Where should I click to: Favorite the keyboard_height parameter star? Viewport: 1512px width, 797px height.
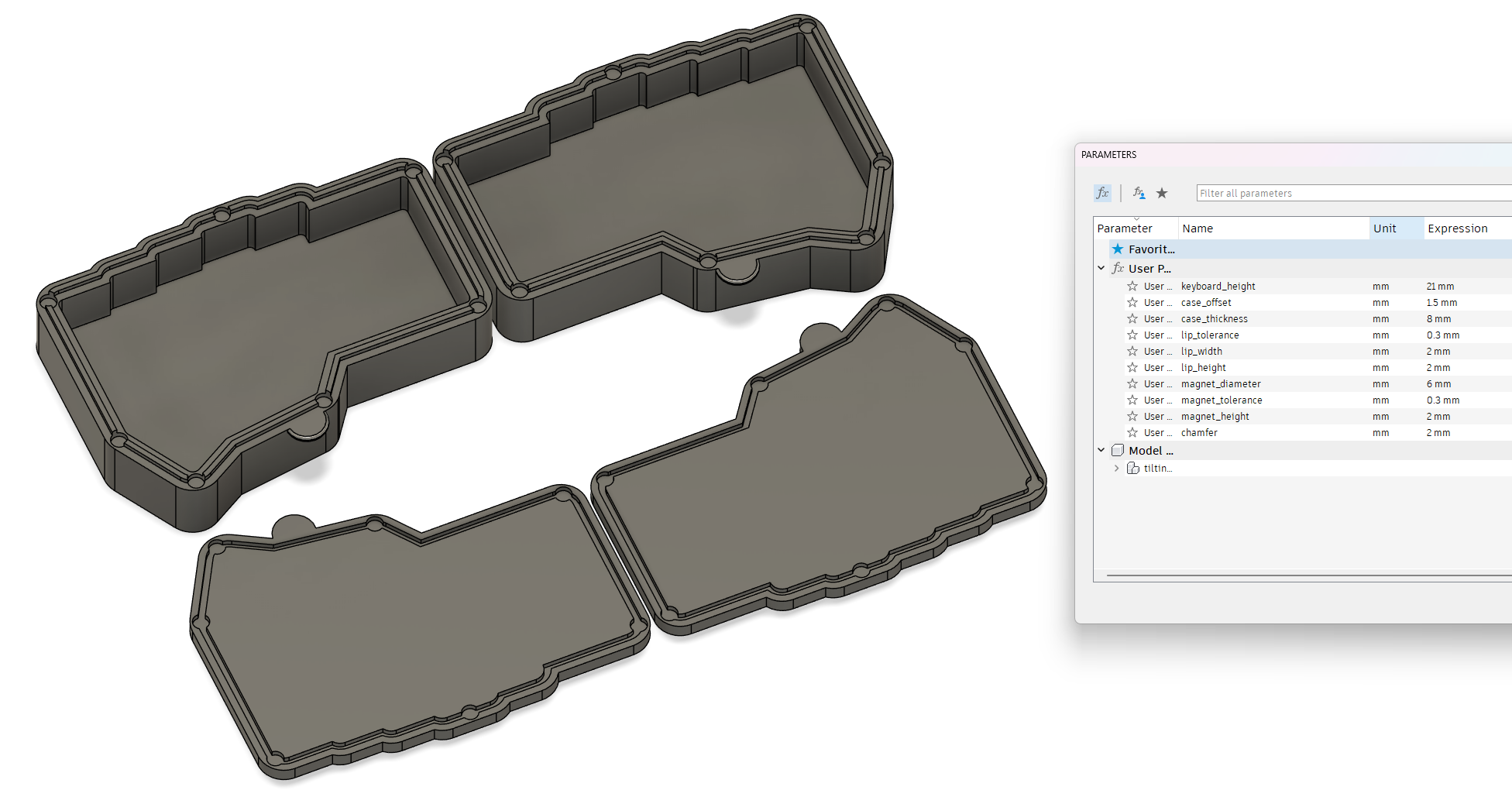point(1132,286)
